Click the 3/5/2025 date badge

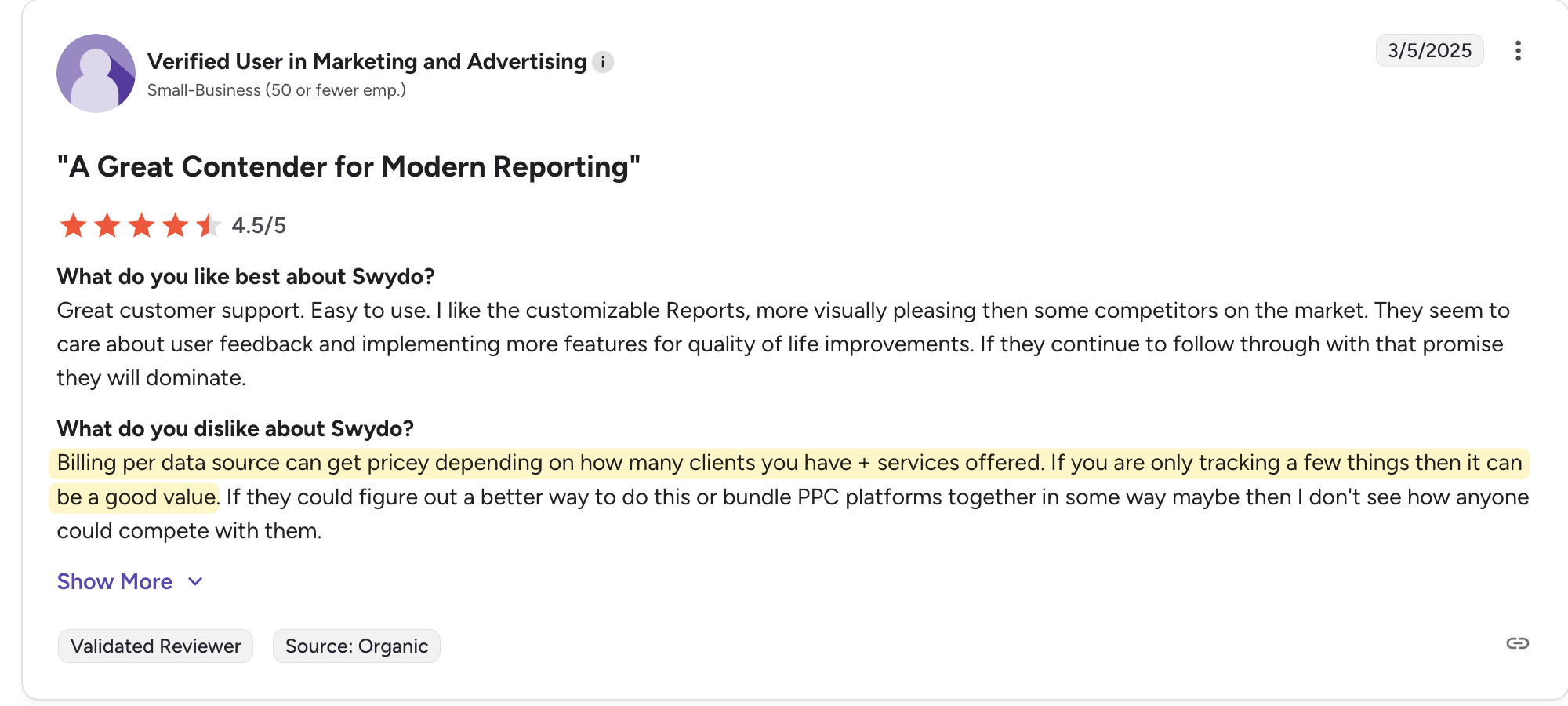click(1430, 51)
